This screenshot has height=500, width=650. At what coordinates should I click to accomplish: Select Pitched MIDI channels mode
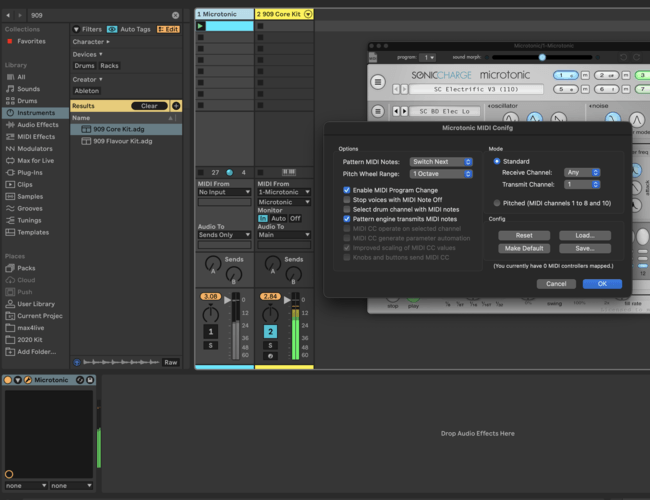(x=497, y=203)
